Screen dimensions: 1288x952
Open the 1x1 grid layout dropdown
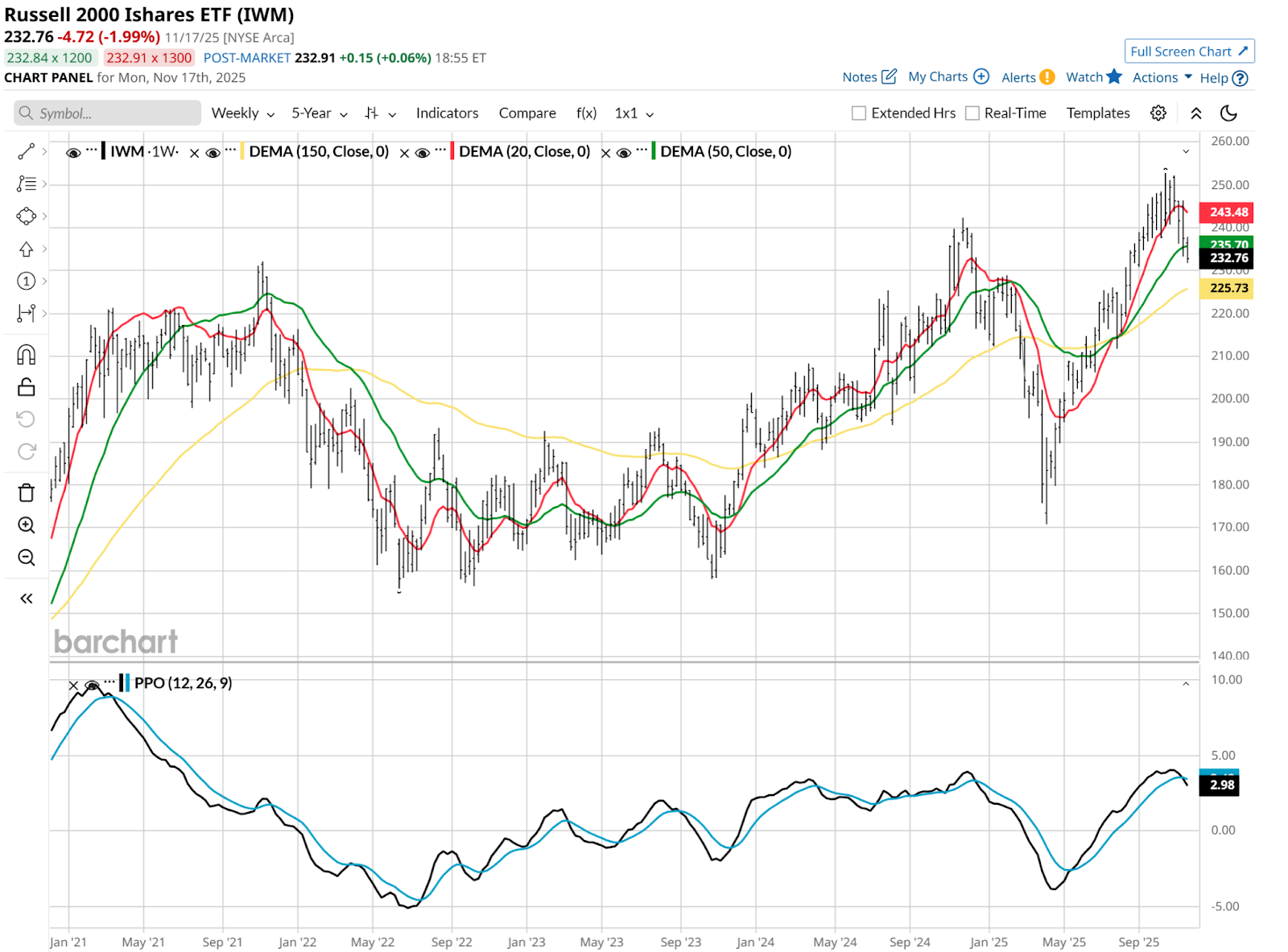(x=634, y=113)
